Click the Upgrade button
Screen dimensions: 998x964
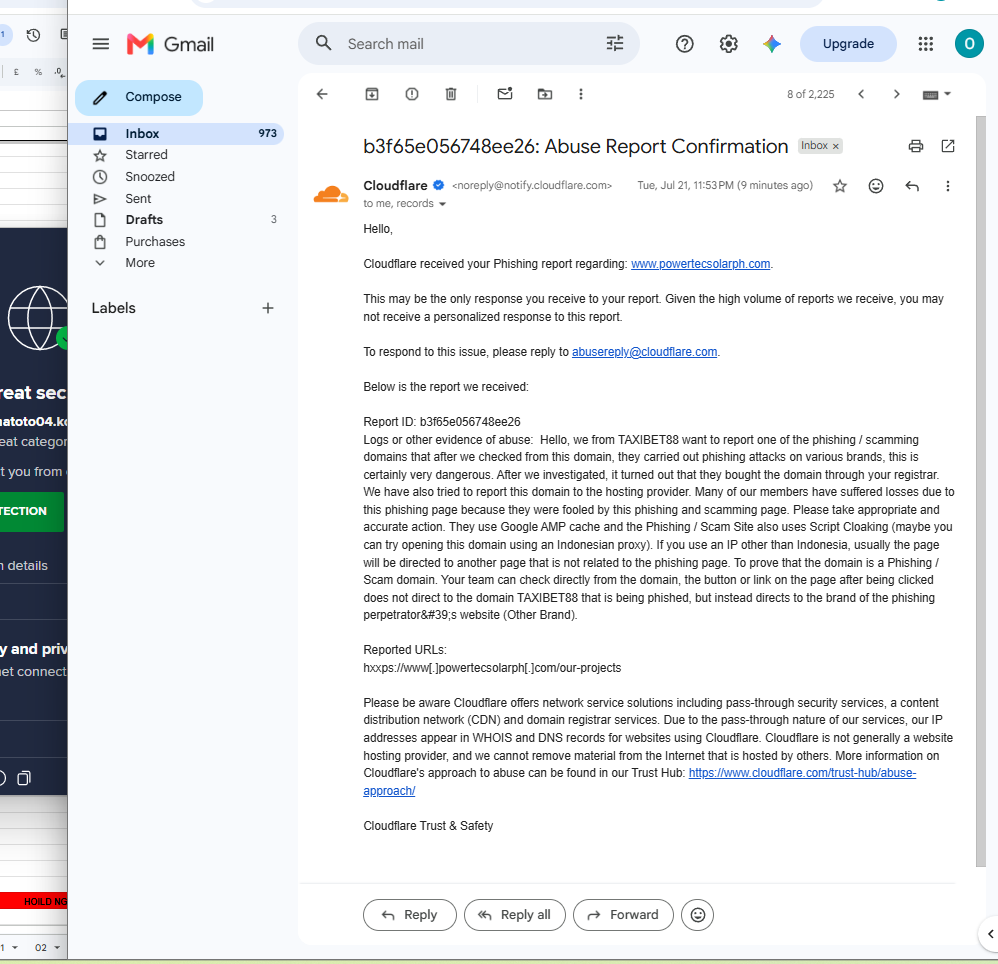point(848,44)
